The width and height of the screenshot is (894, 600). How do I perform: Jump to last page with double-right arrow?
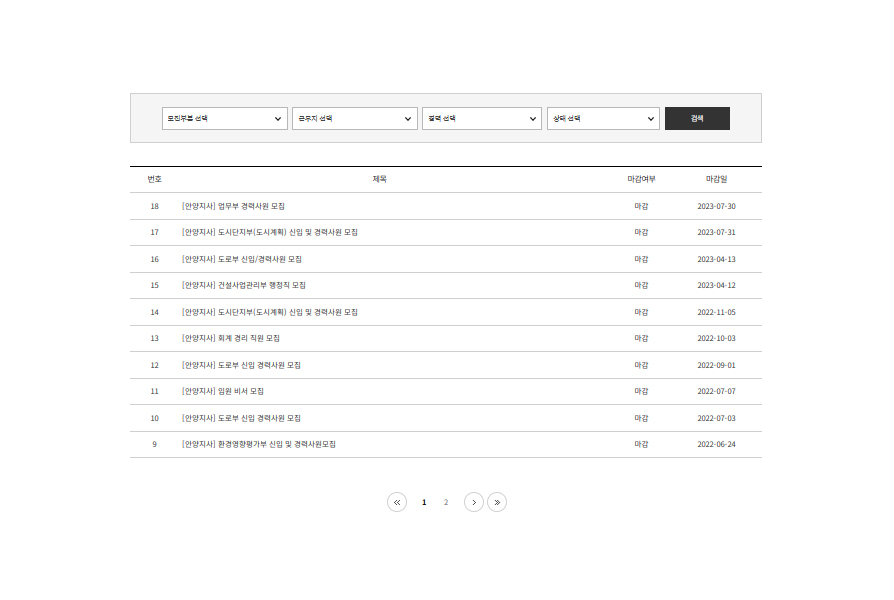(497, 502)
